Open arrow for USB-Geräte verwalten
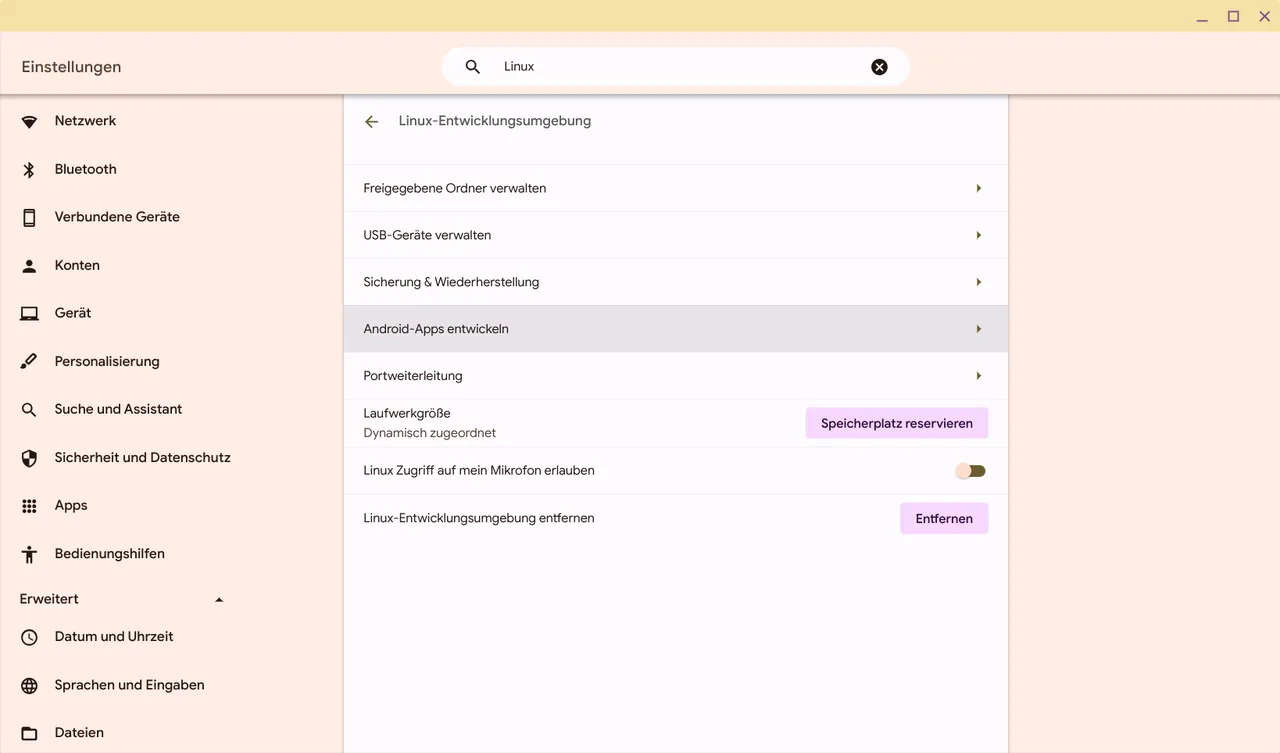1280x753 pixels. coord(978,235)
